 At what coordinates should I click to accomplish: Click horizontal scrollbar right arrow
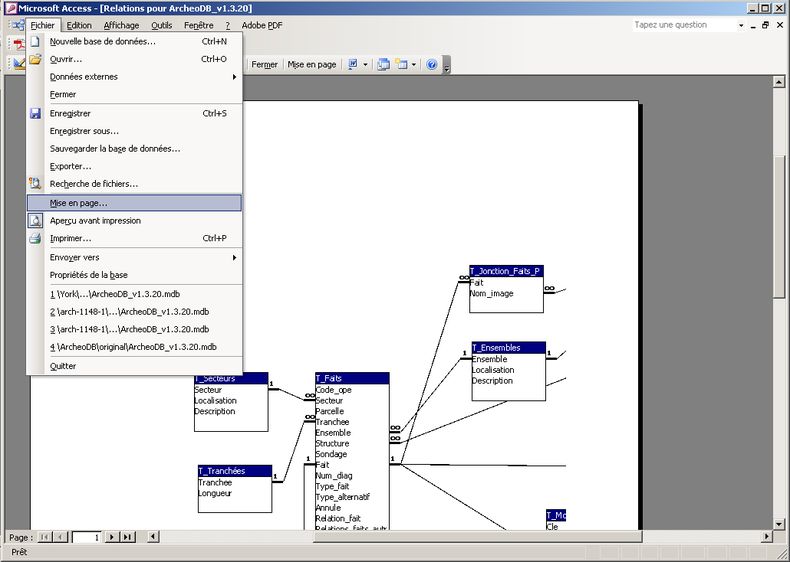click(767, 537)
